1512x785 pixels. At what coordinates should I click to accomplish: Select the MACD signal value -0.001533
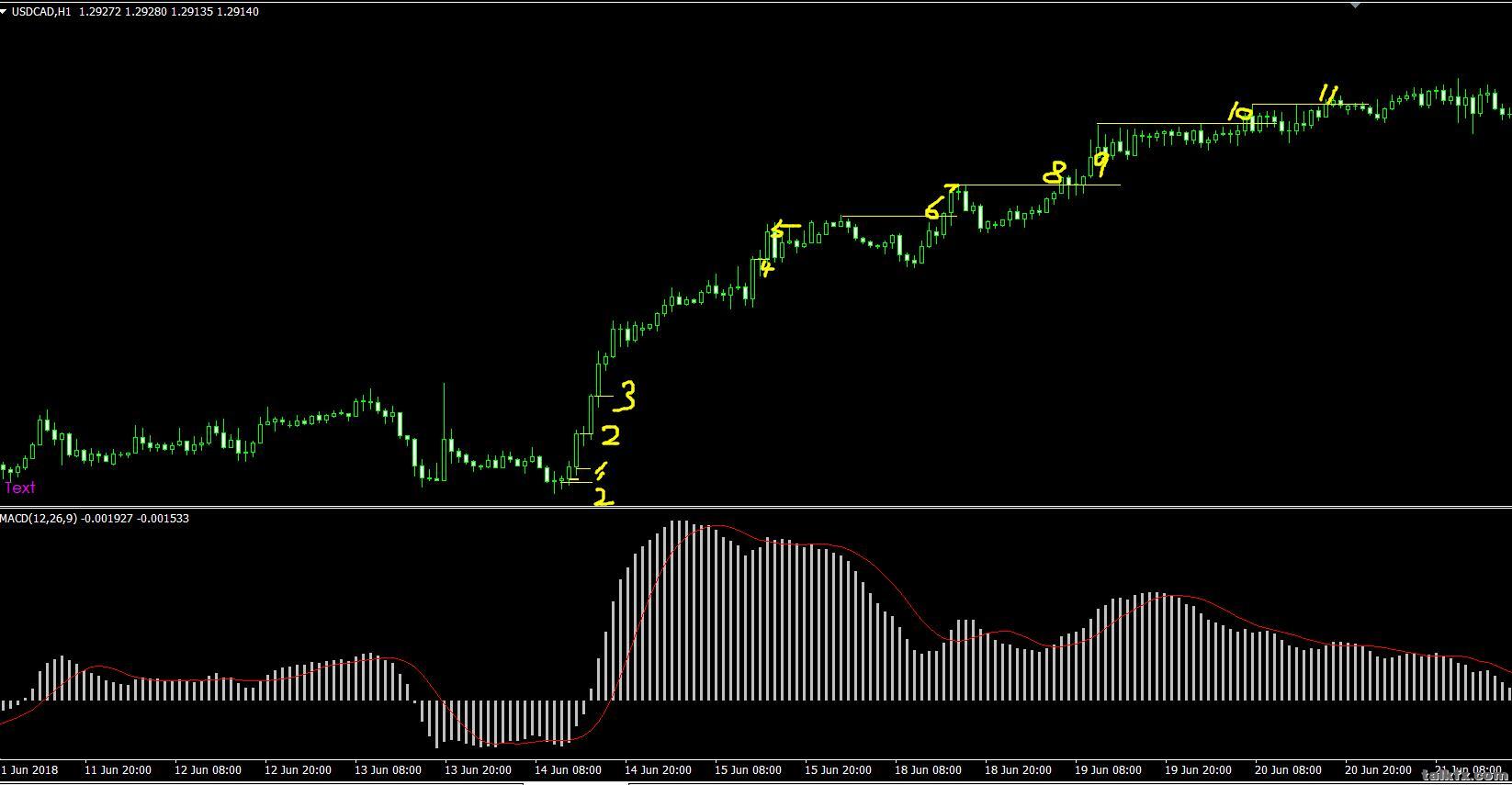163,519
